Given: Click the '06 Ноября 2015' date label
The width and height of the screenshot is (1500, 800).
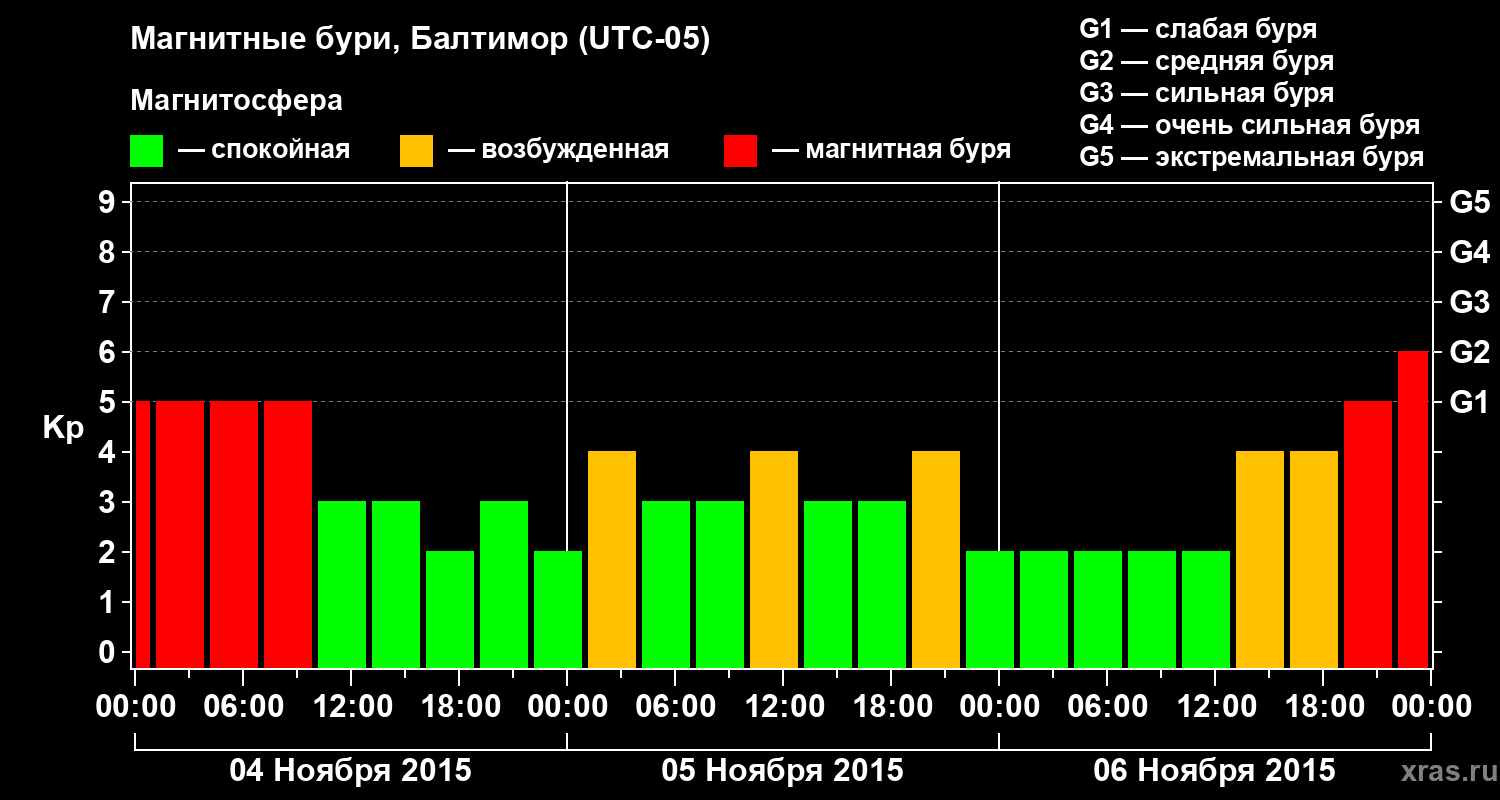Looking at the screenshot, I should (x=1214, y=770).
